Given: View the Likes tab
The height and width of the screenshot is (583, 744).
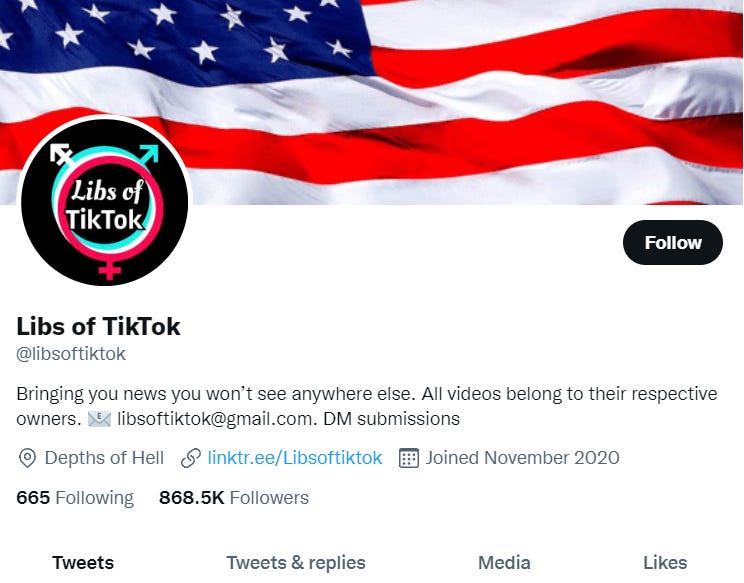Looking at the screenshot, I should pyautogui.click(x=665, y=563).
